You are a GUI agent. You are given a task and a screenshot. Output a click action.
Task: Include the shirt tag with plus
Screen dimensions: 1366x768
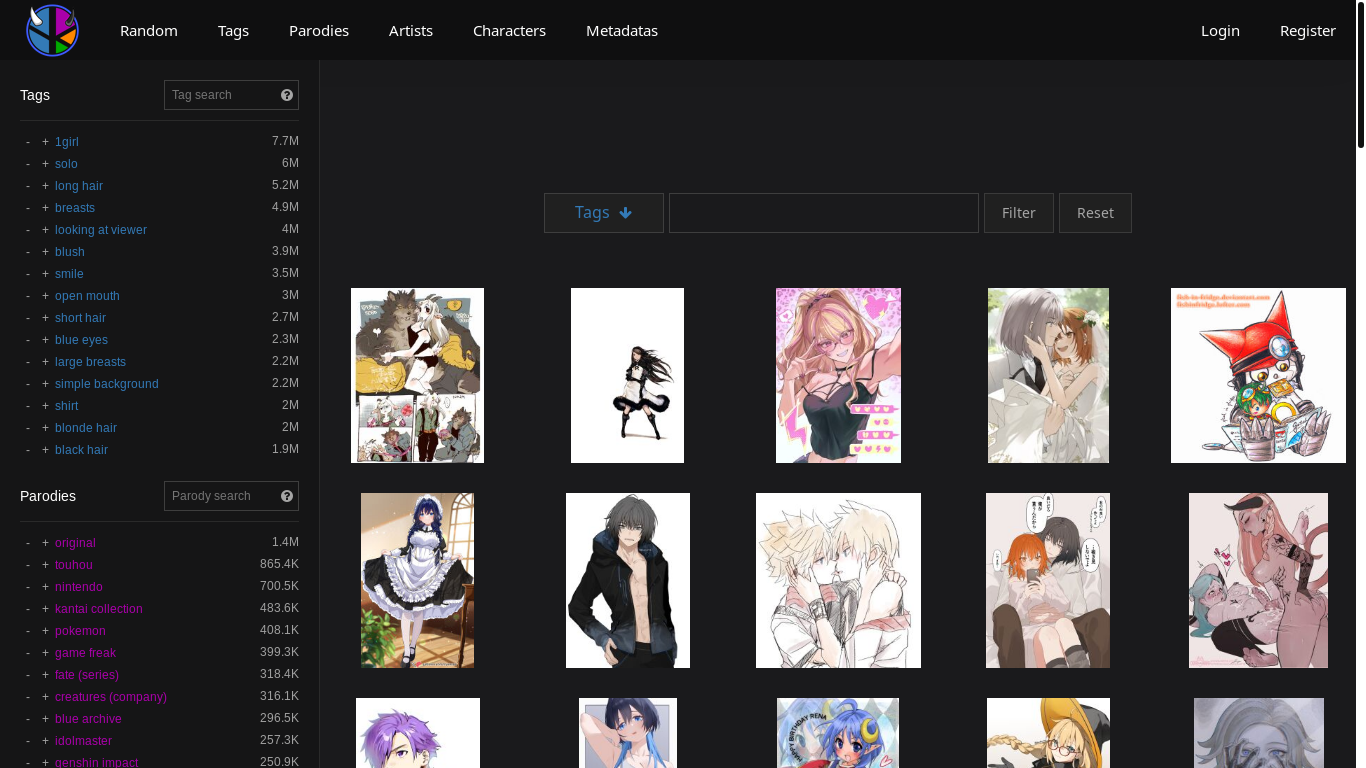tap(45, 406)
